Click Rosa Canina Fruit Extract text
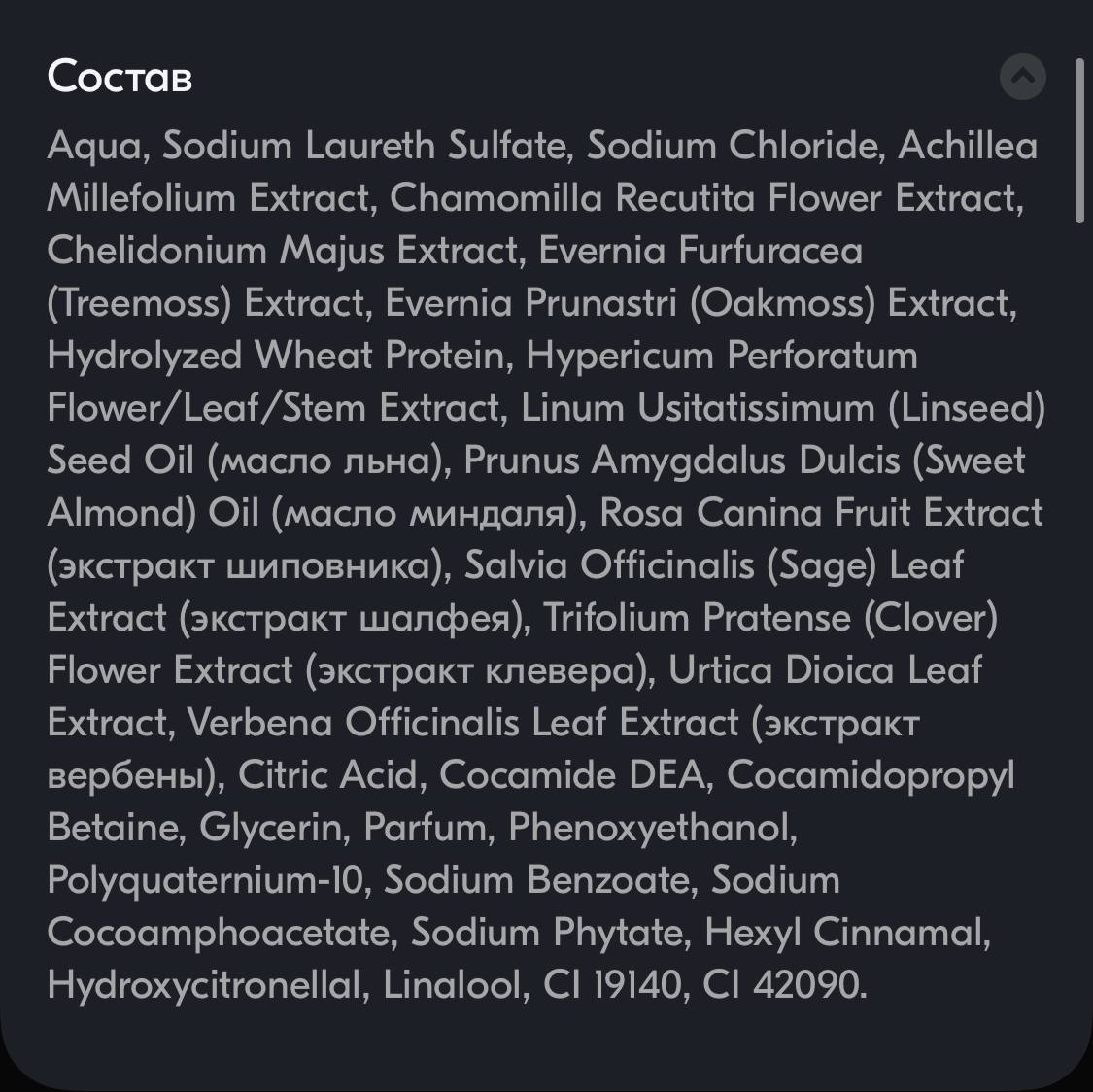1093x1092 pixels. pyautogui.click(x=820, y=512)
